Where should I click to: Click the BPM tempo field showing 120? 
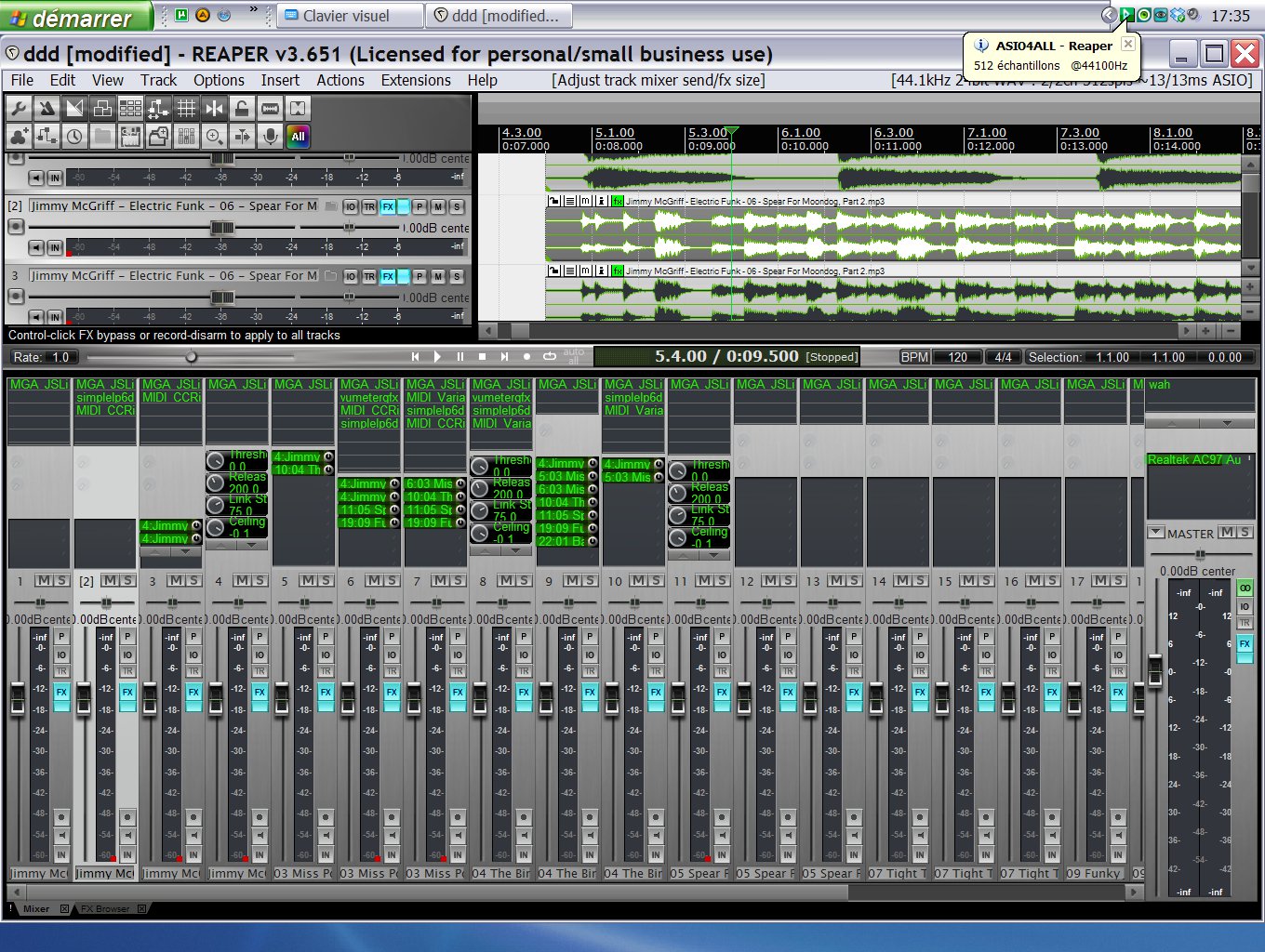(x=957, y=357)
